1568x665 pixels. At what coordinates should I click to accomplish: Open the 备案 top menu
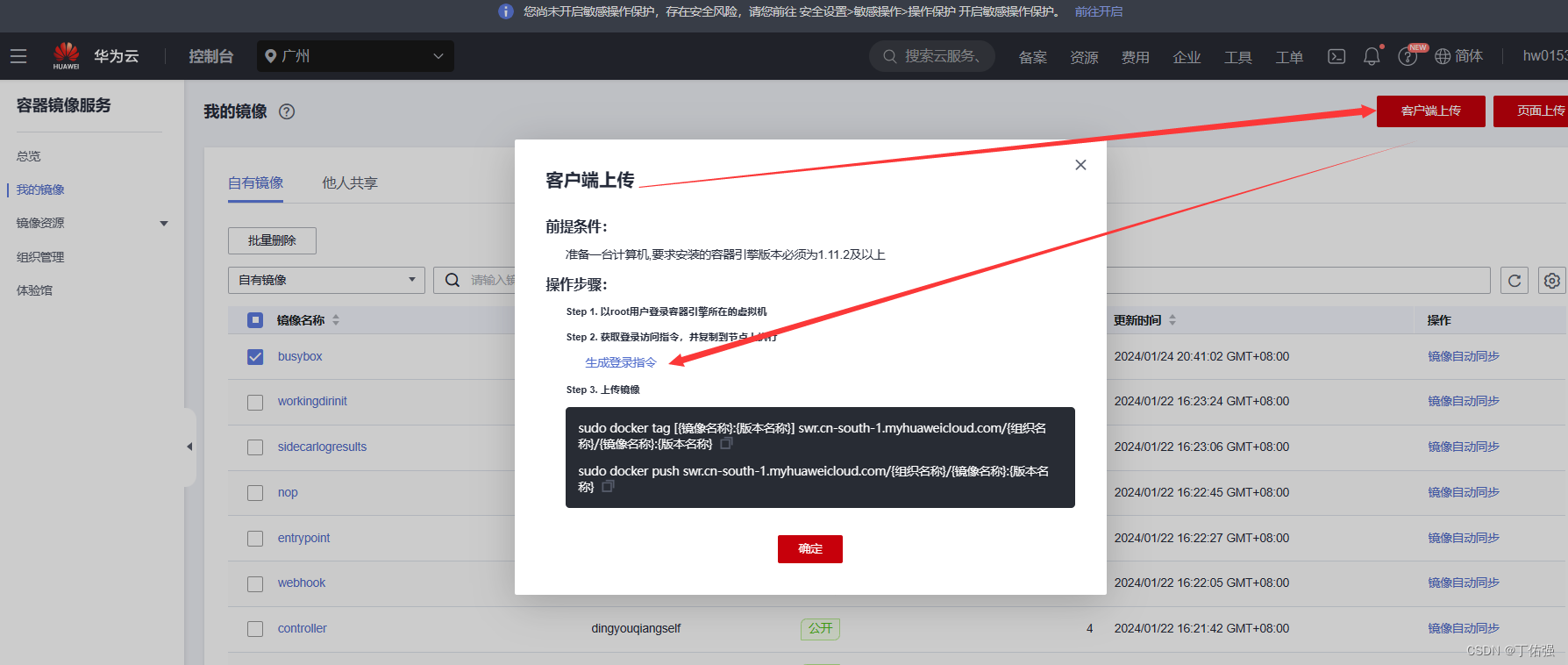[x=1033, y=57]
